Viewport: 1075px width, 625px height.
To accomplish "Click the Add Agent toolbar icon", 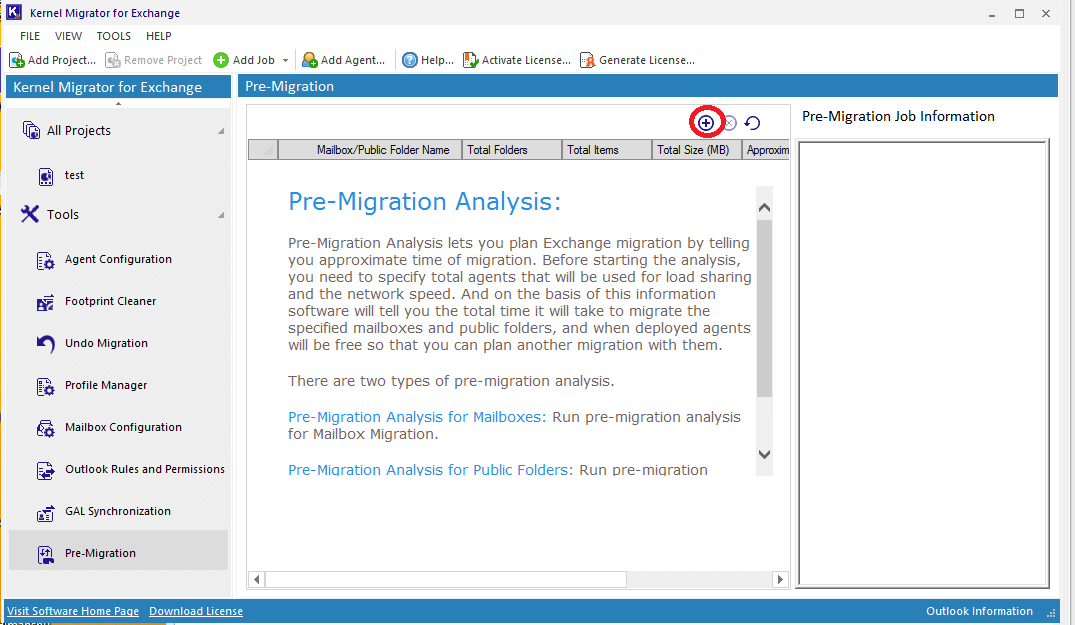I will click(x=310, y=60).
